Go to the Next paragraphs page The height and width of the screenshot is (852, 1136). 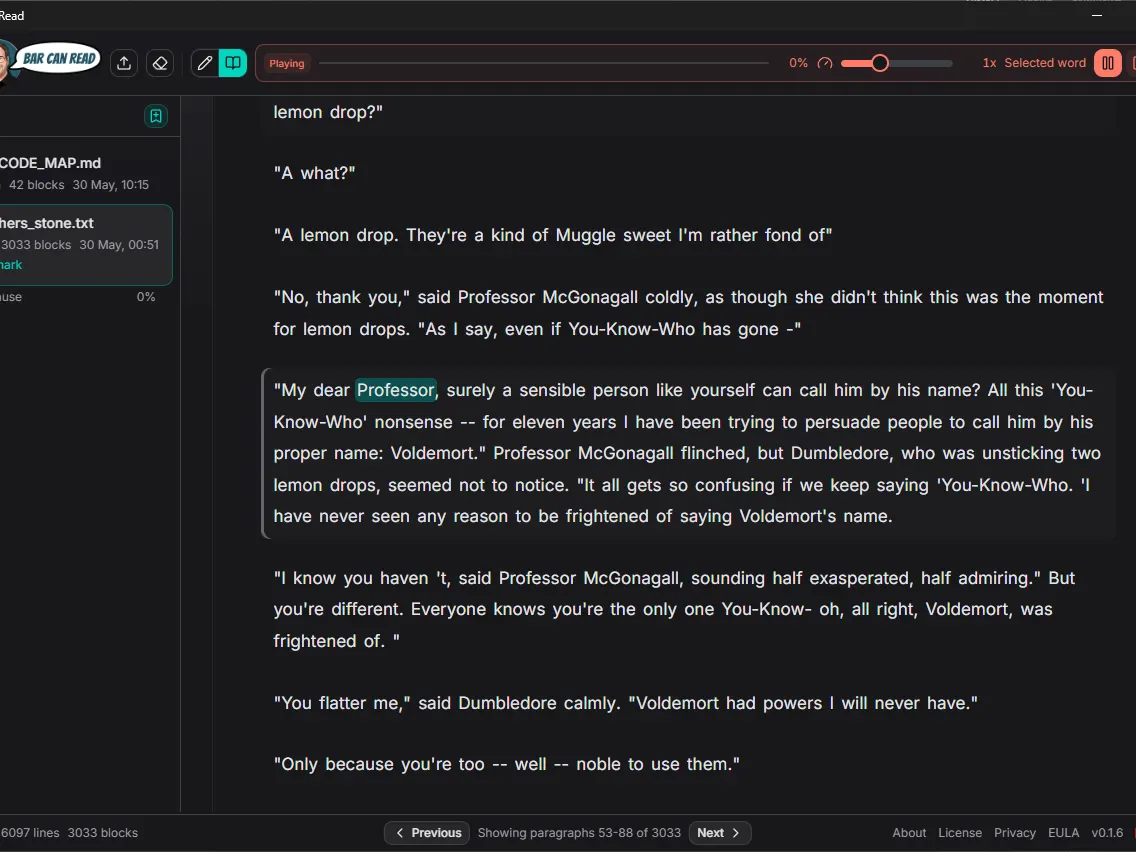tap(719, 832)
